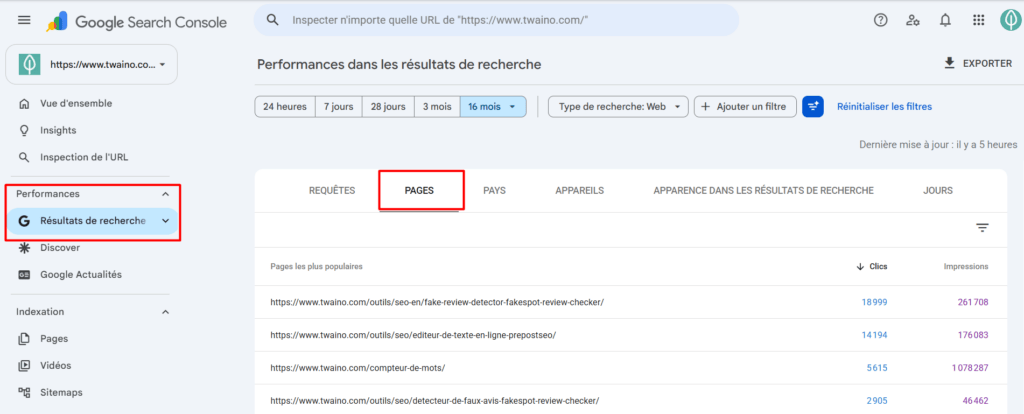Select the 3 mois date range
Image resolution: width=1024 pixels, height=414 pixels.
click(x=437, y=106)
